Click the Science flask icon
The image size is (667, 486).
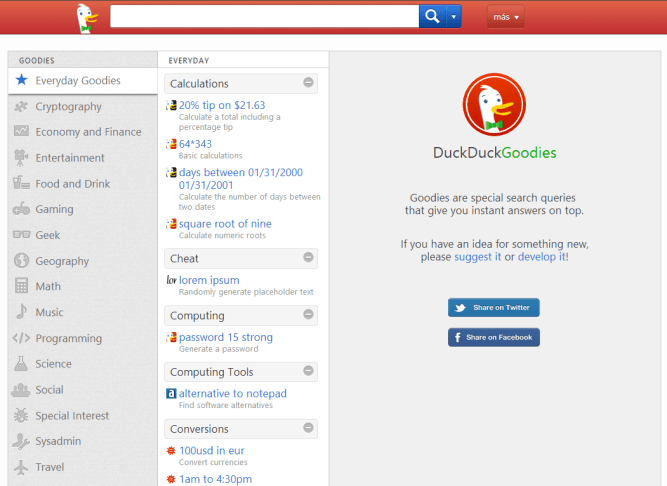point(21,363)
